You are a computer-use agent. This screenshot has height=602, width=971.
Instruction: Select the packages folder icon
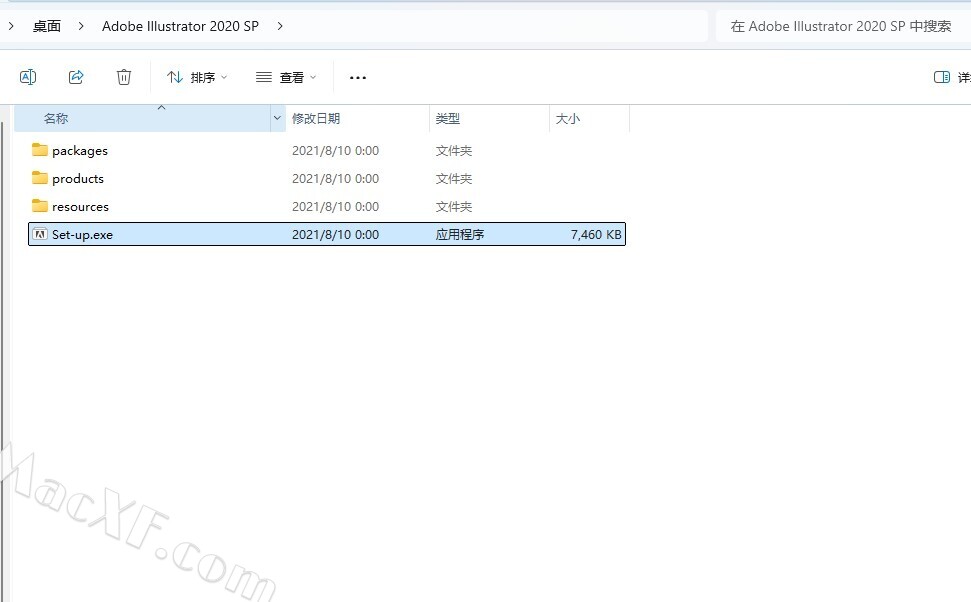click(x=40, y=150)
